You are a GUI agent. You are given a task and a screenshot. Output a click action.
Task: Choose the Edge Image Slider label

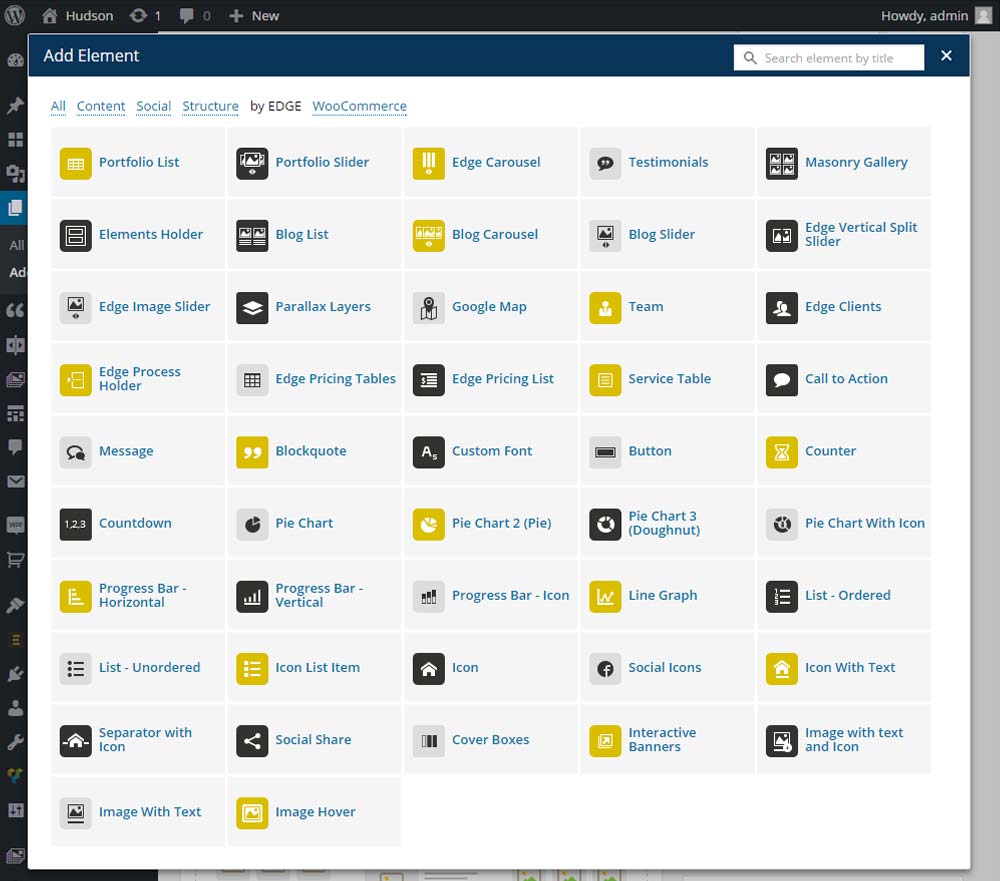click(x=154, y=306)
